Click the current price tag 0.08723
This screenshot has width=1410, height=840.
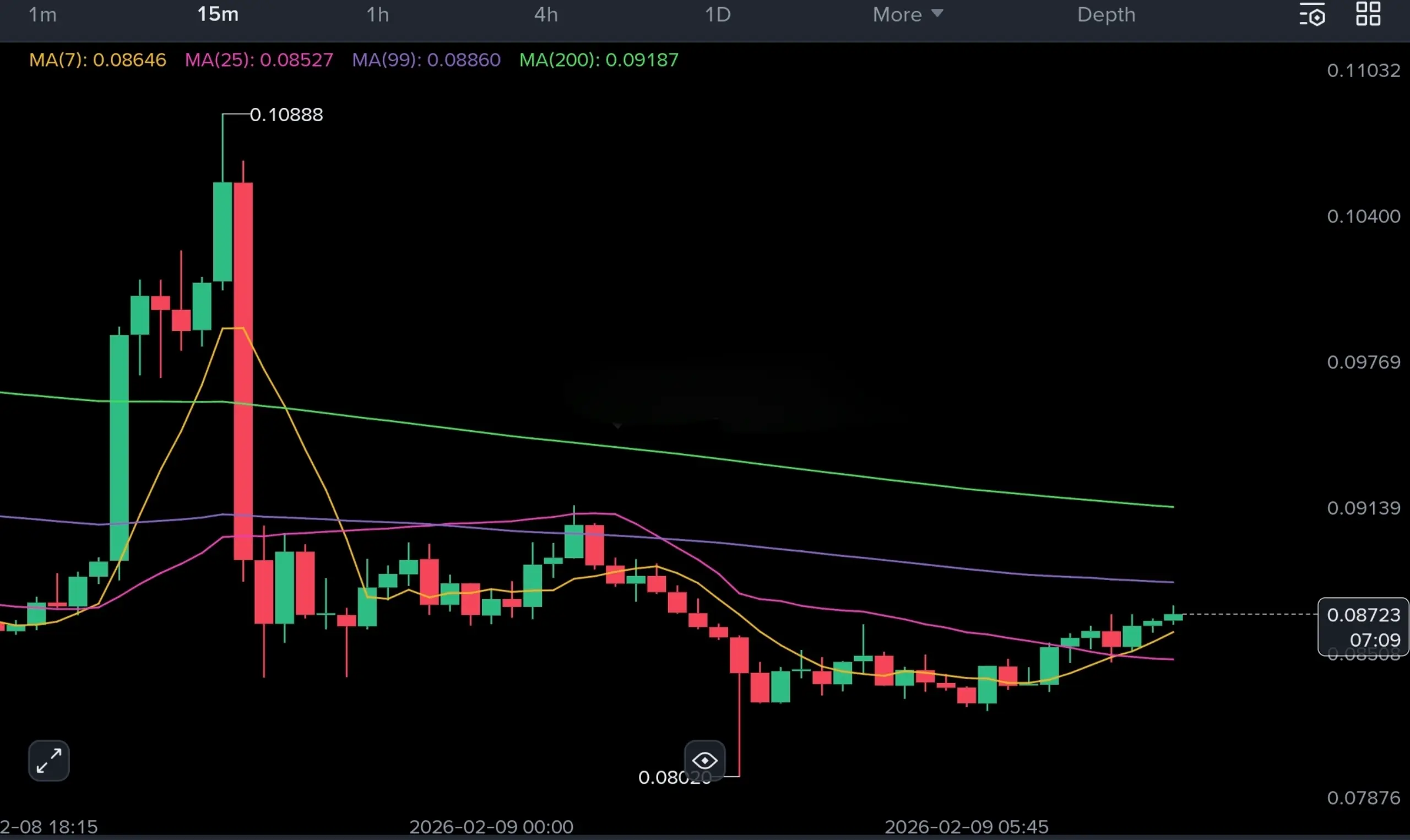[x=1363, y=615]
